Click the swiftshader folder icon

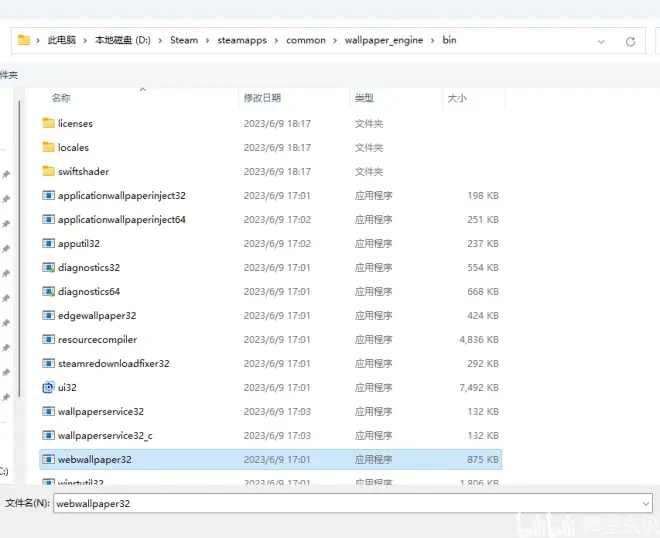(x=48, y=171)
